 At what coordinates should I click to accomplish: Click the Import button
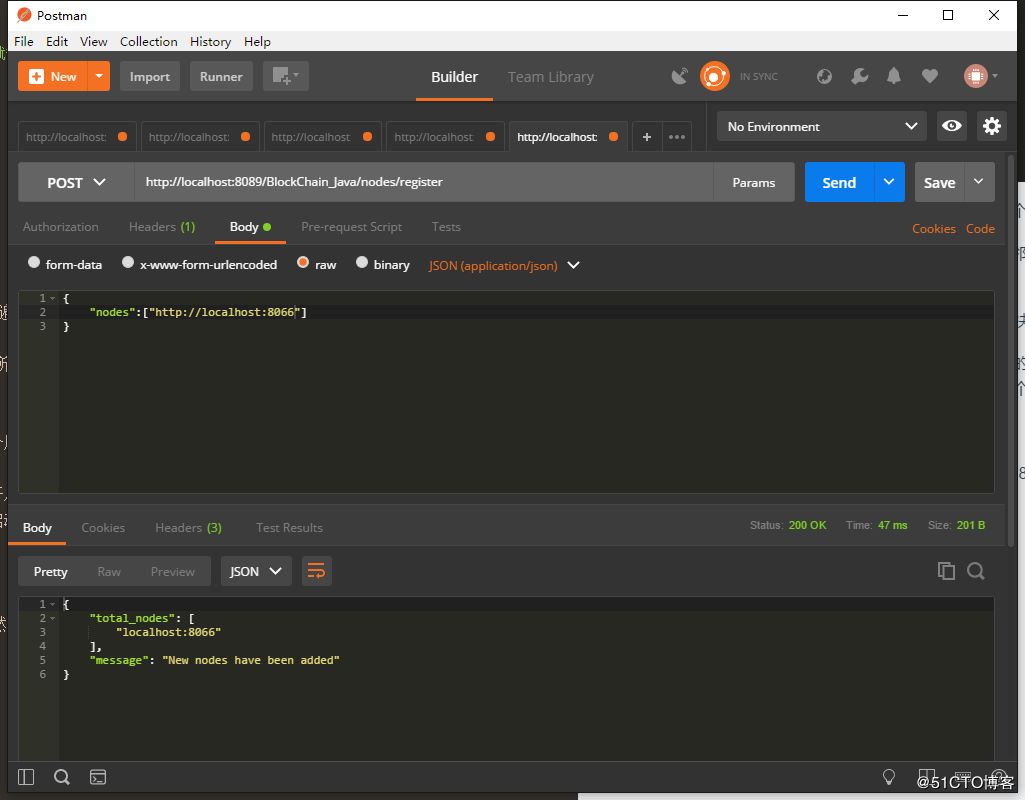(x=150, y=77)
